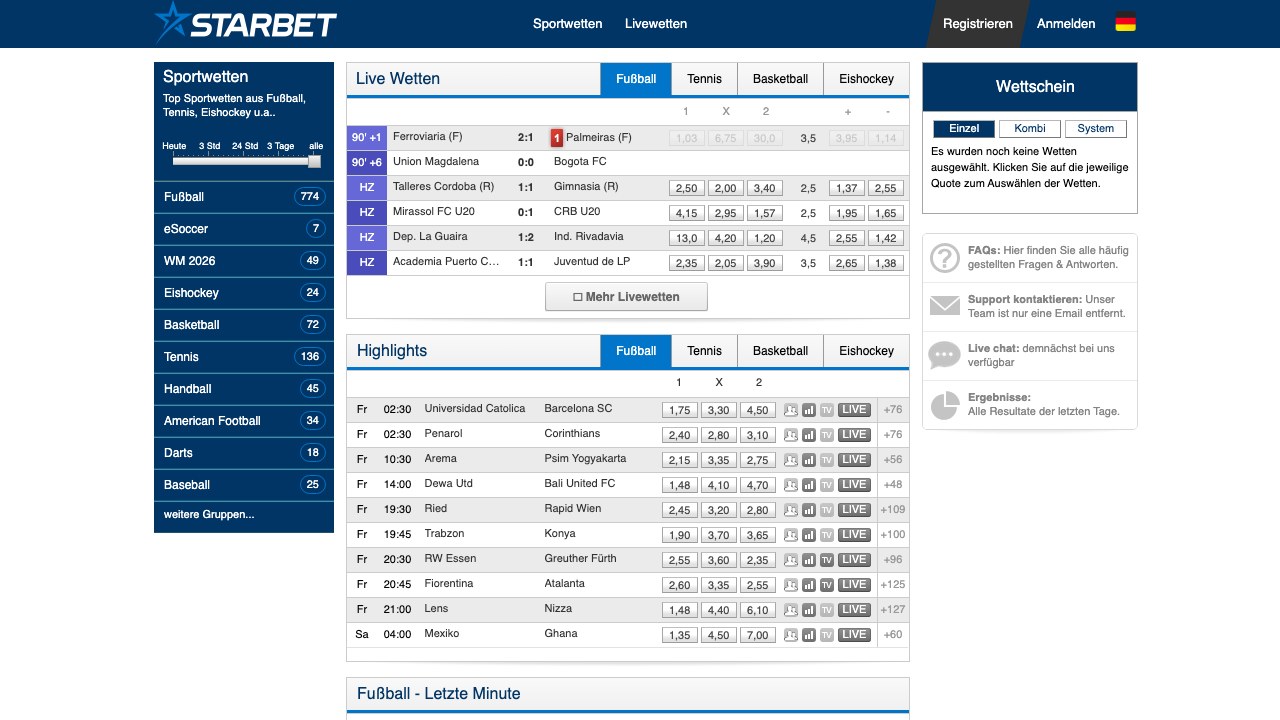Expand +109 more bets for Ried match
The width and height of the screenshot is (1280, 720).
[x=893, y=510]
